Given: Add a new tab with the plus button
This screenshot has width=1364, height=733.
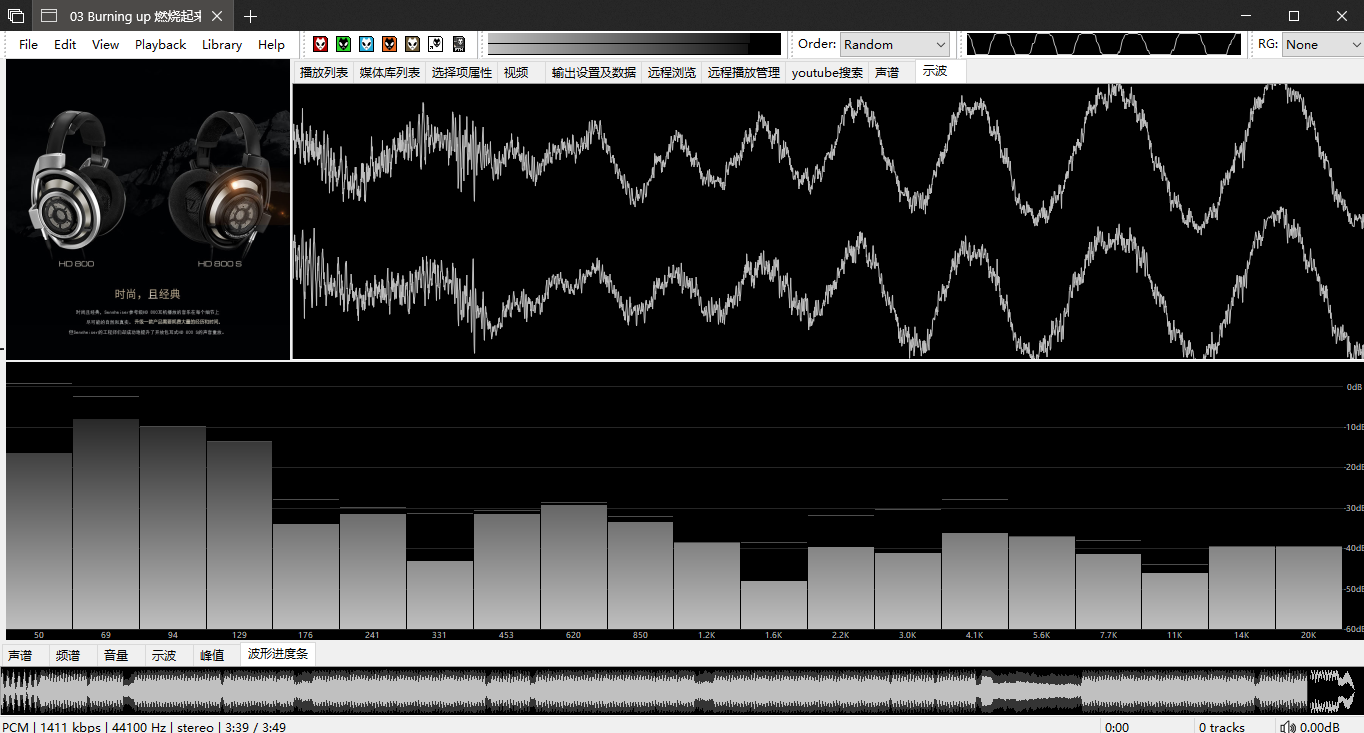Looking at the screenshot, I should click(x=250, y=16).
